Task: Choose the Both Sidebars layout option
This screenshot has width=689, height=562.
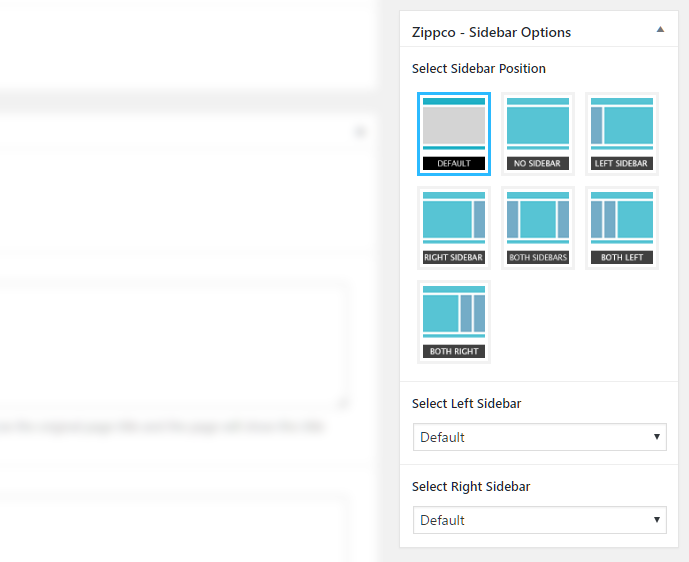Action: click(538, 228)
